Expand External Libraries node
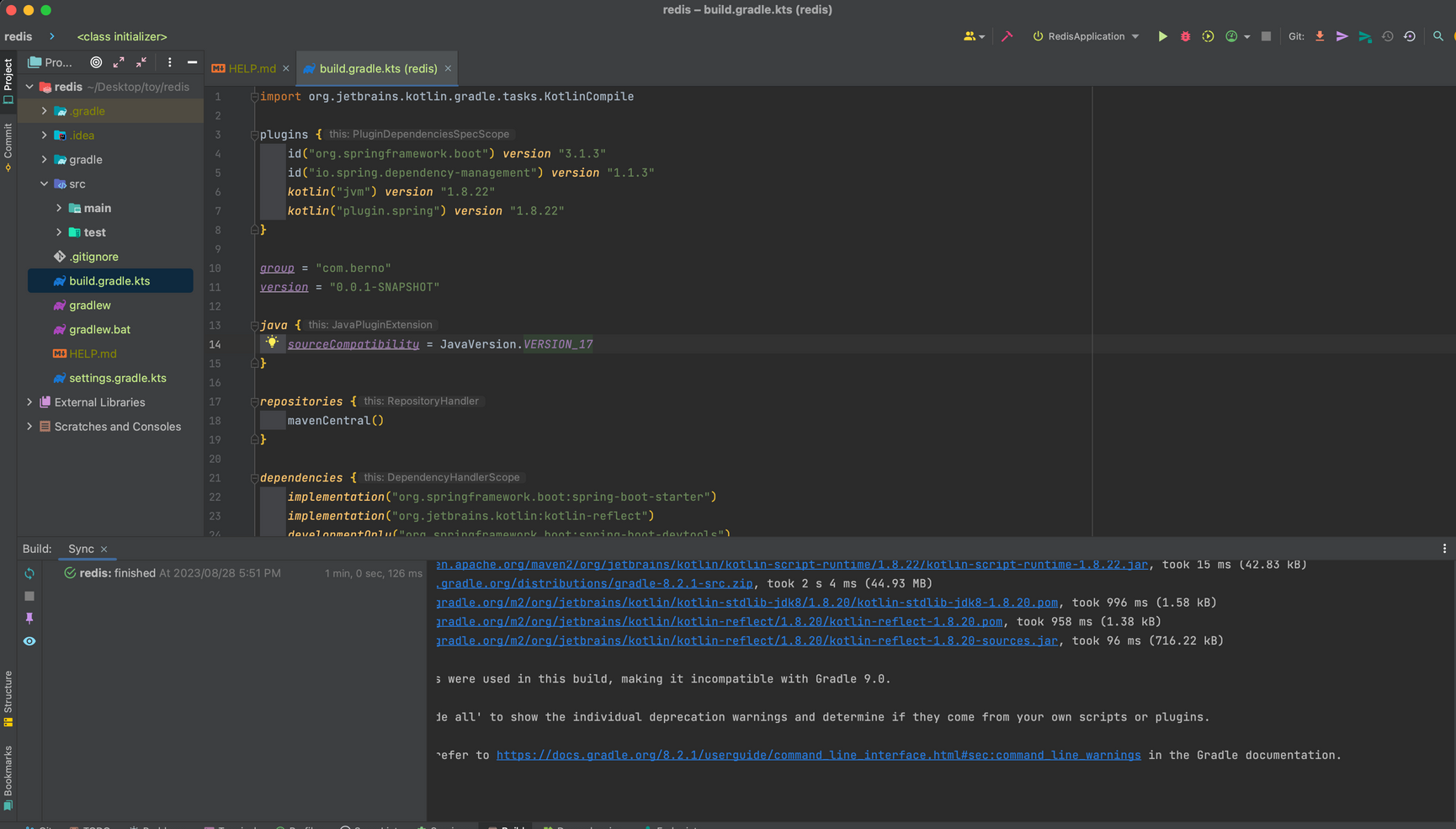This screenshot has height=829, width=1456. tap(29, 402)
